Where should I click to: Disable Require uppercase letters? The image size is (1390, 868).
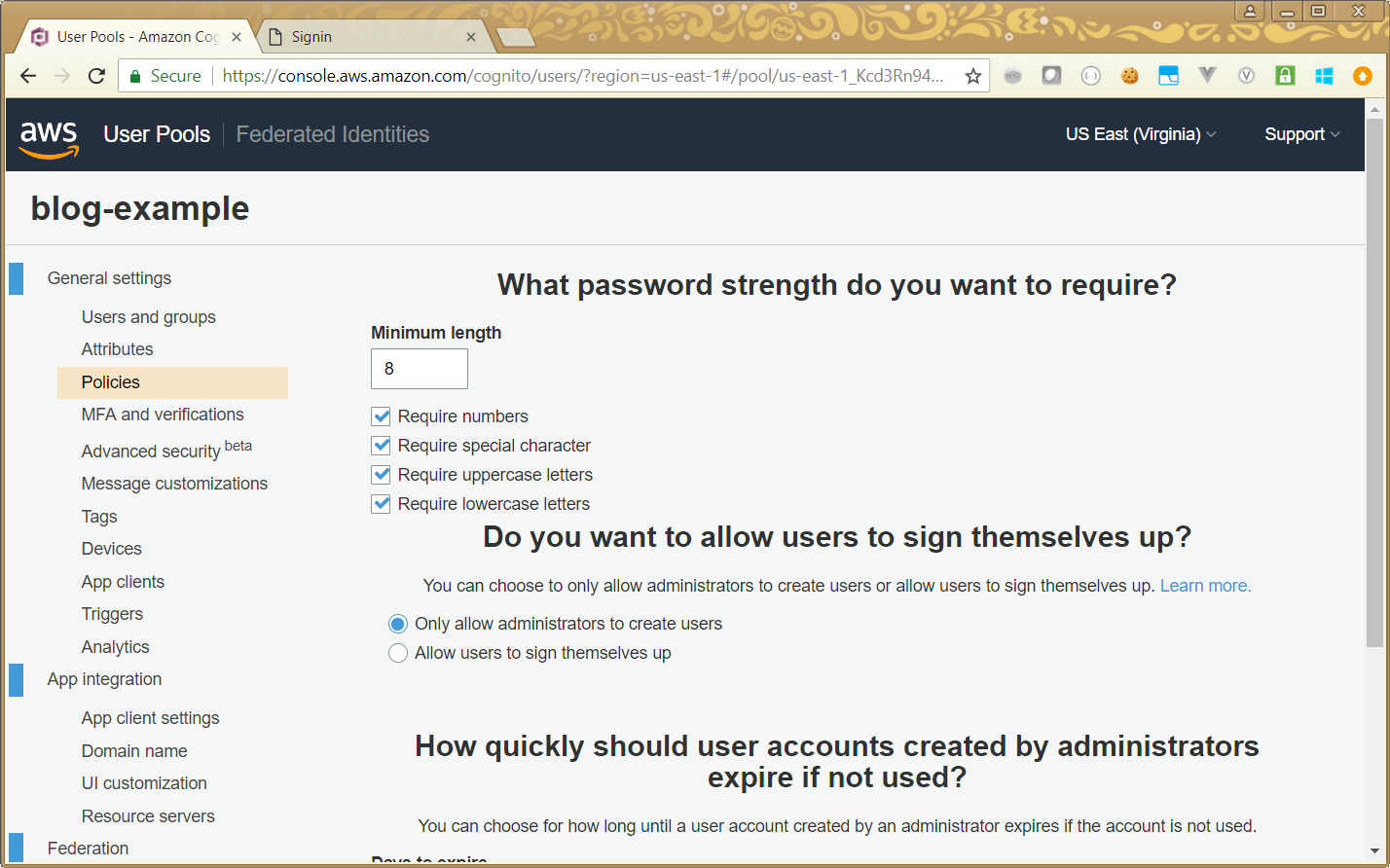[x=381, y=475]
